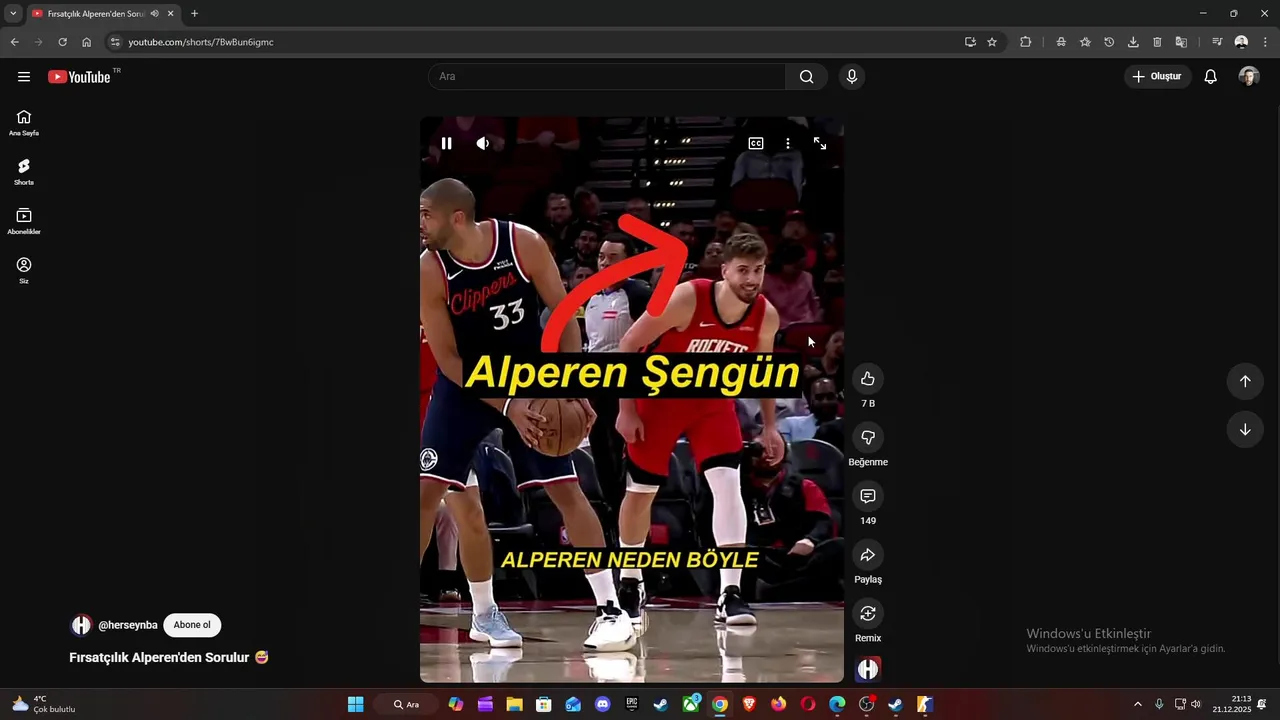
Task: Open the Chrome three-dot menu
Action: (1265, 42)
